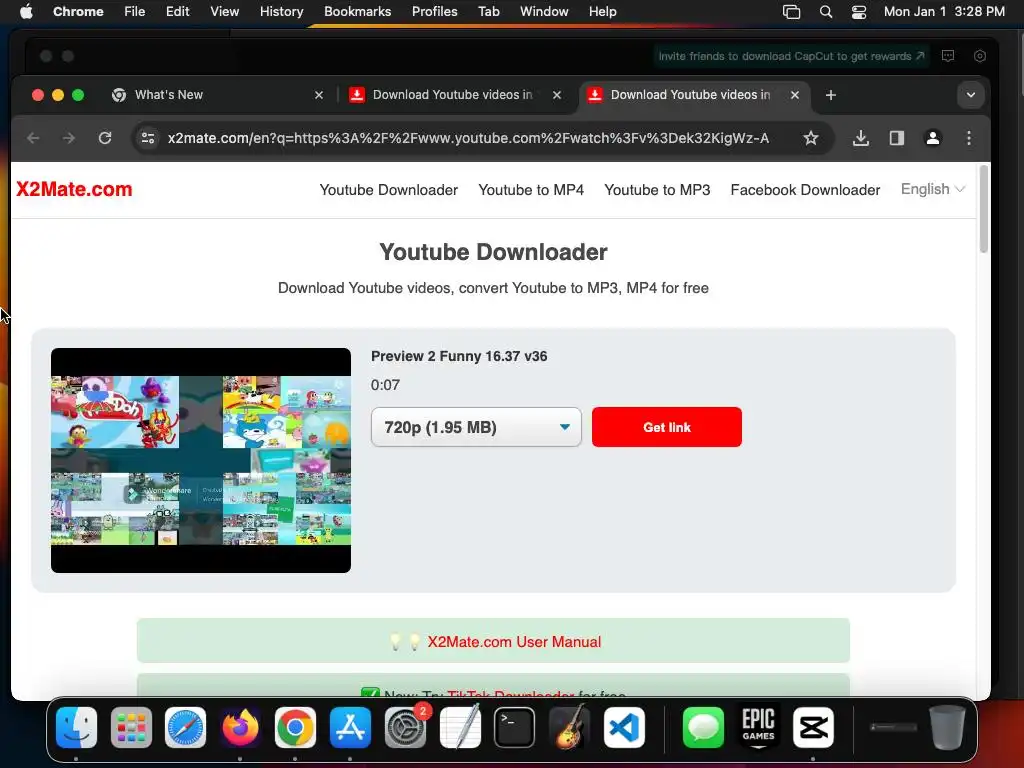Open Control Center in menu bar
The image size is (1024, 768).
(859, 12)
